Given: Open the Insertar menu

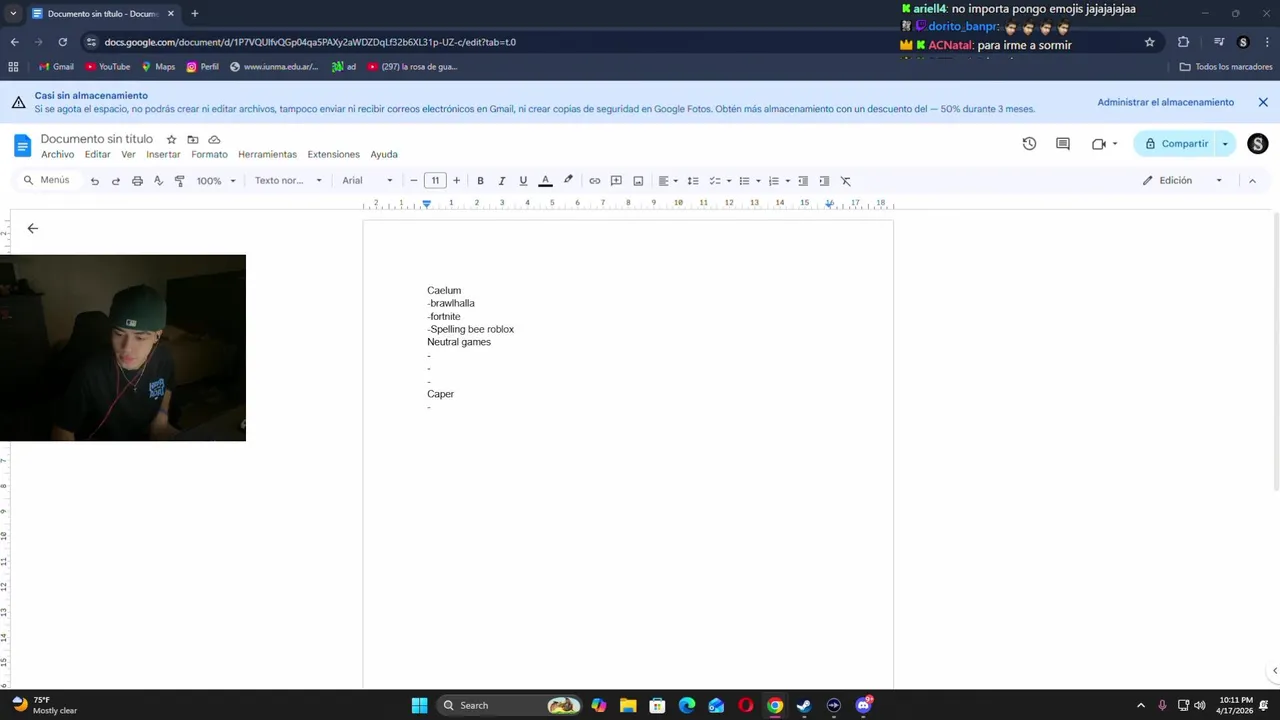Looking at the screenshot, I should pos(163,155).
